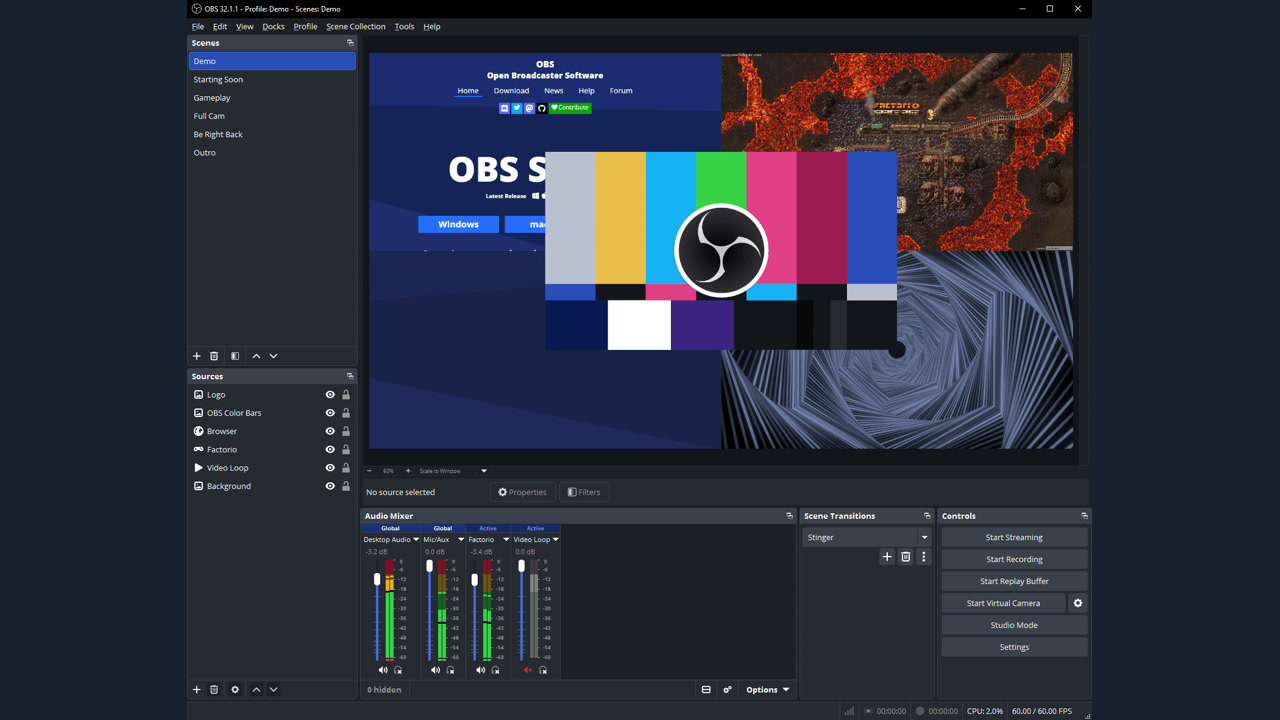The image size is (1280, 720).
Task: Open the Profile menu
Action: pos(305,27)
